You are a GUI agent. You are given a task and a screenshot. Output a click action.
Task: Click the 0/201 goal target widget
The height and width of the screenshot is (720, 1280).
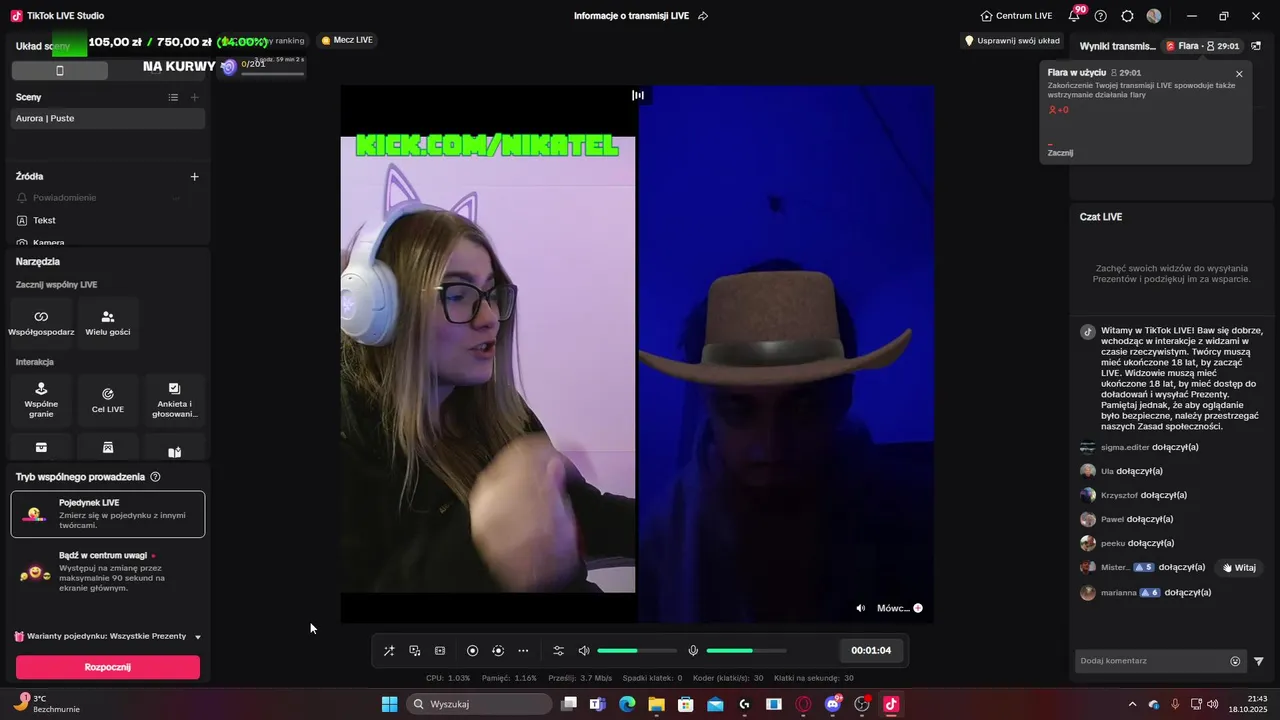pyautogui.click(x=263, y=67)
